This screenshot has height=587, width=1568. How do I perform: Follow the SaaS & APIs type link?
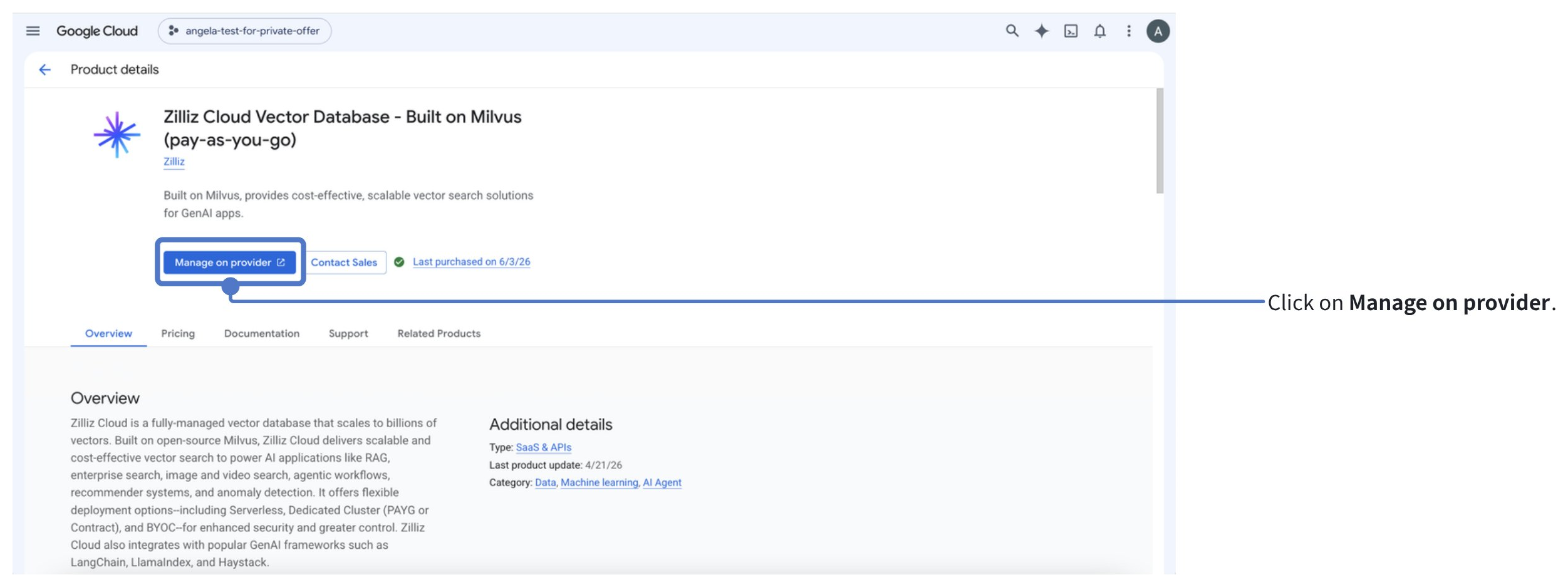tap(543, 447)
